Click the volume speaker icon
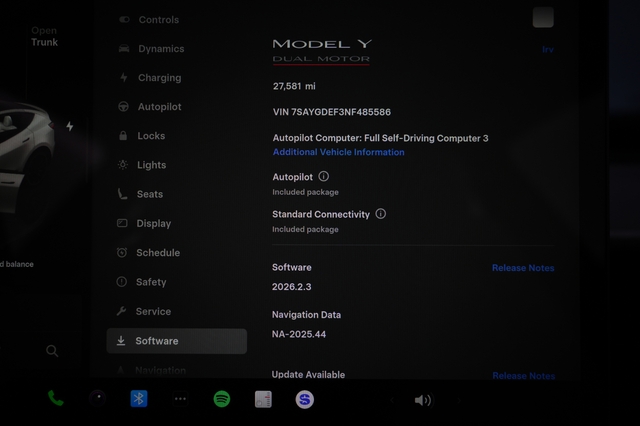Image resolution: width=640 pixels, height=426 pixels. (423, 400)
